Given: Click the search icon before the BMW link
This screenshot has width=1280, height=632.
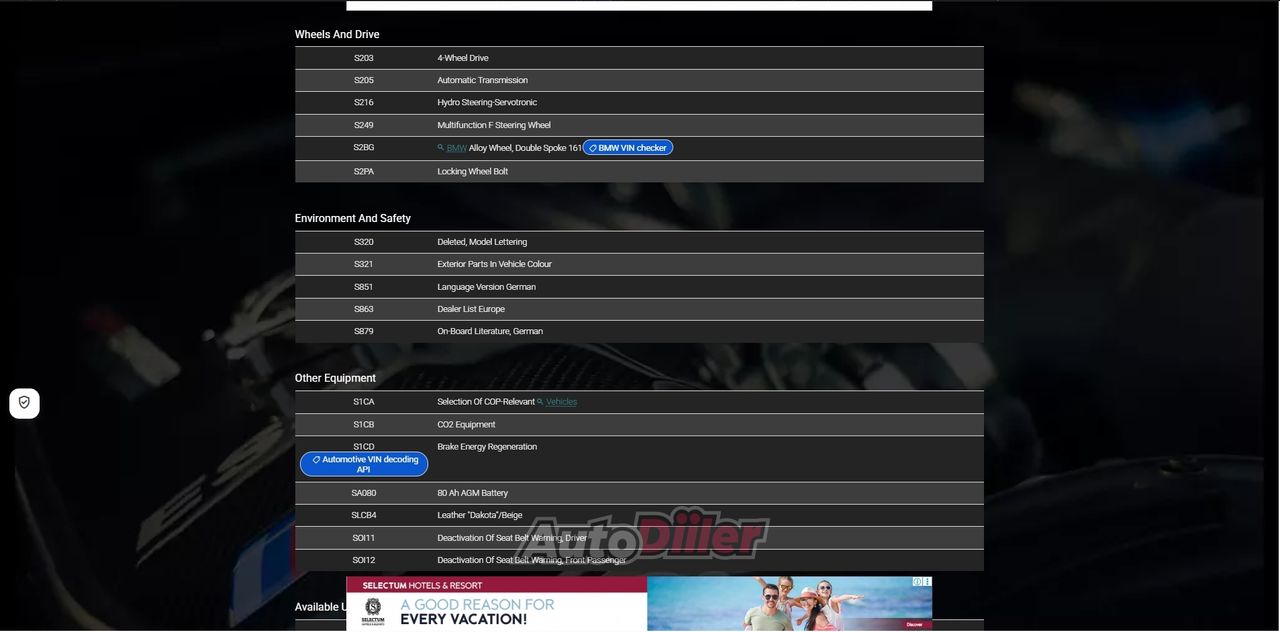Looking at the screenshot, I should coord(441,148).
